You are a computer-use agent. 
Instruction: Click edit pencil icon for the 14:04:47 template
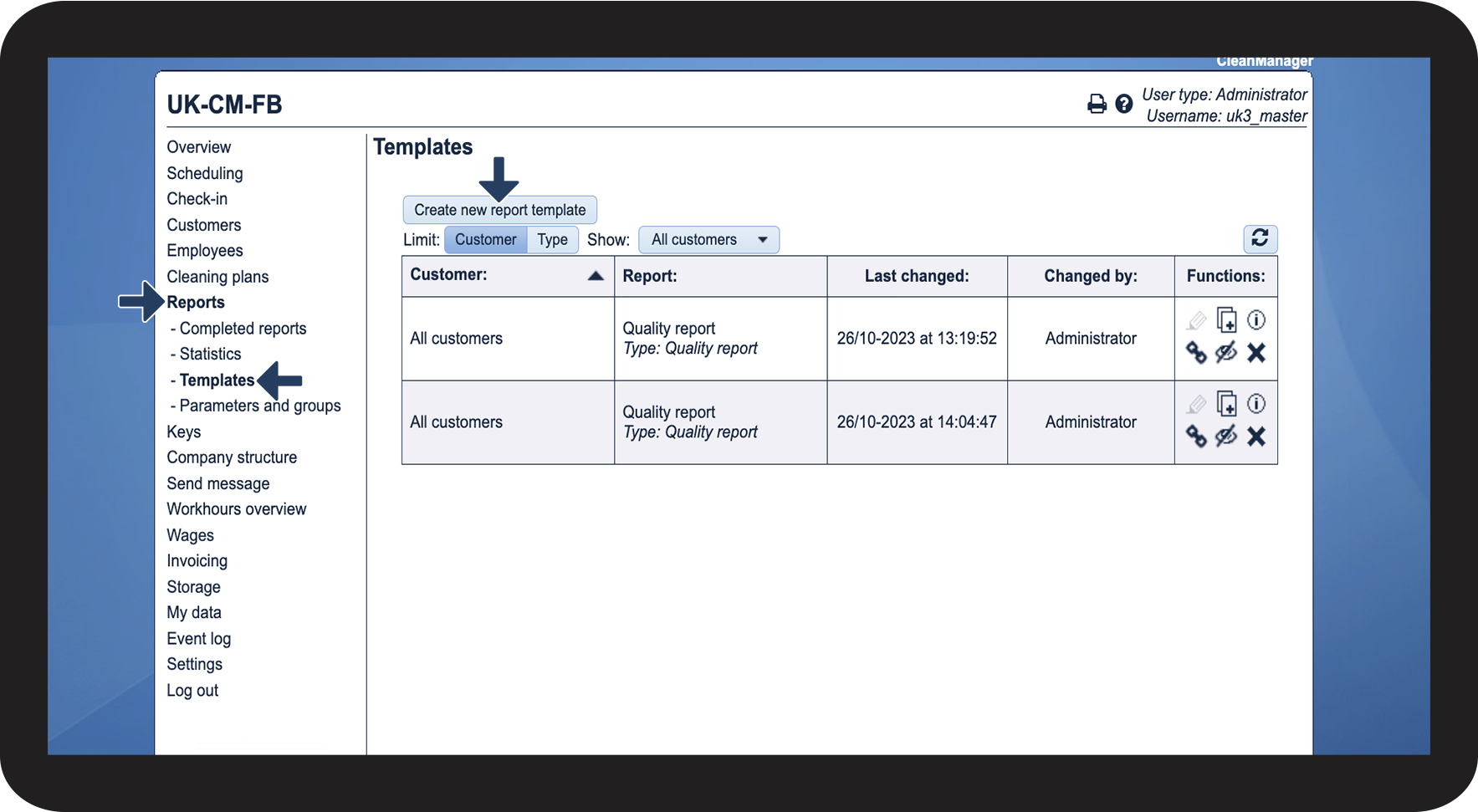coord(1196,404)
